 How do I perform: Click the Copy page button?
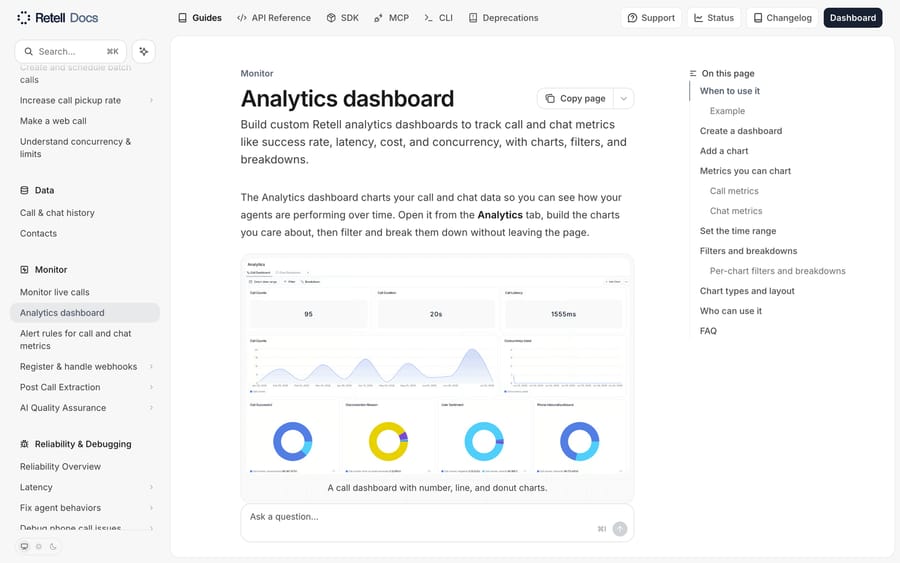tap(575, 99)
